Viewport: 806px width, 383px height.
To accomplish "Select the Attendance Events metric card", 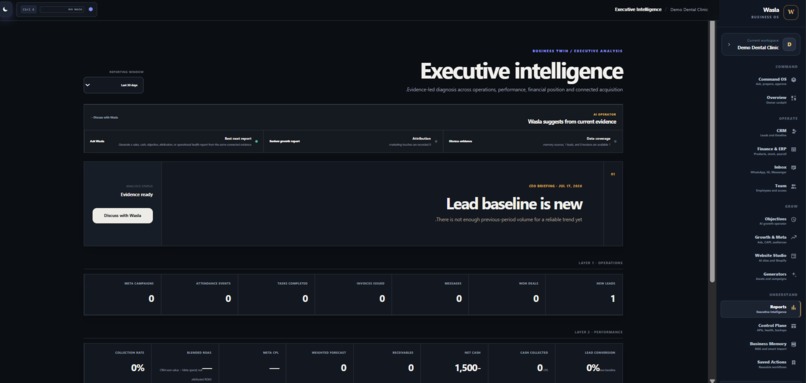I will [199, 295].
